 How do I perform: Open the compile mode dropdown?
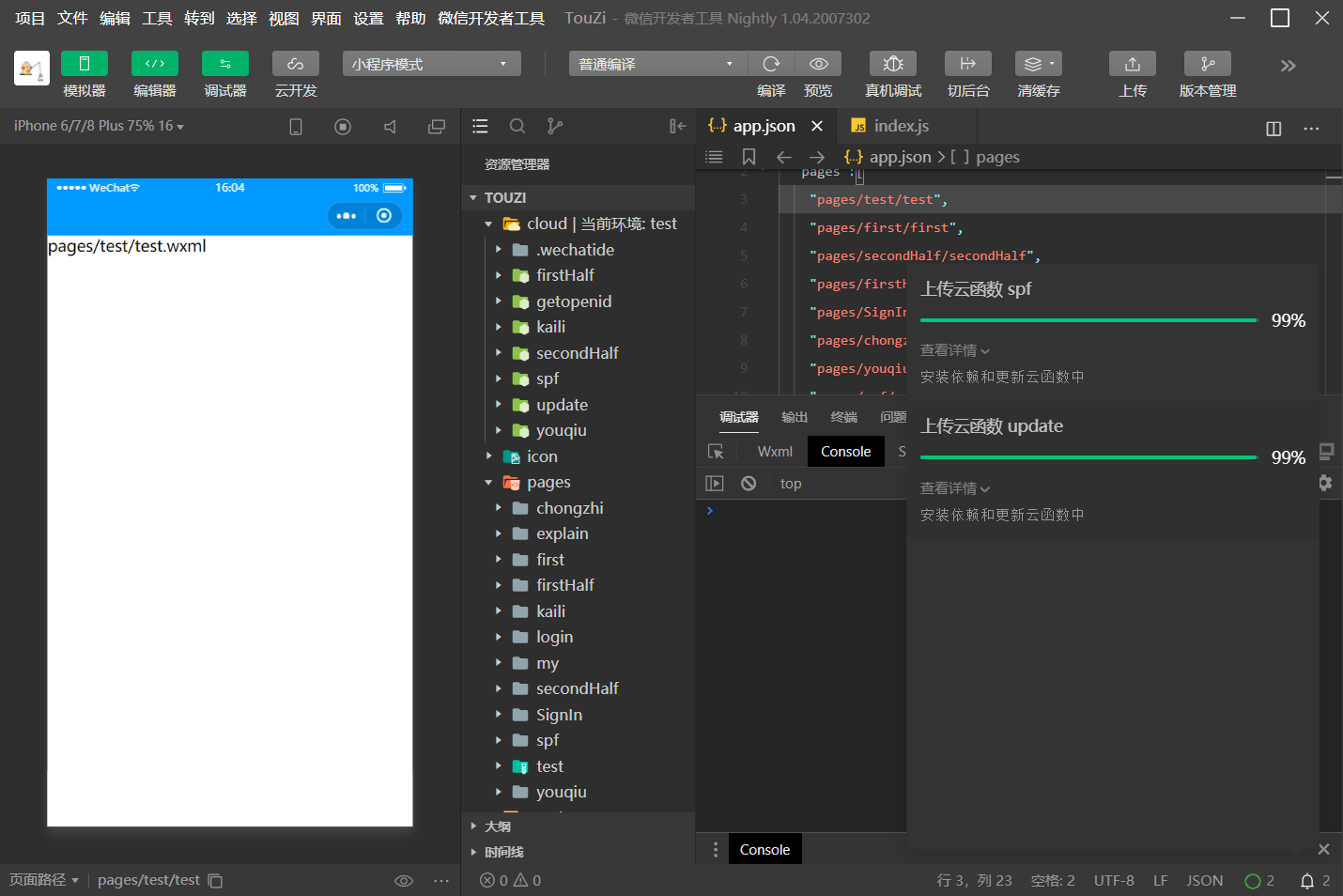pos(657,64)
